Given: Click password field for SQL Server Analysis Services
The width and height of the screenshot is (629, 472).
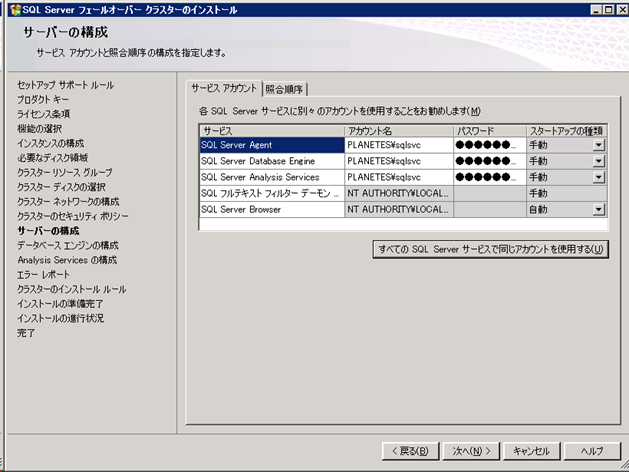Looking at the screenshot, I should click(x=490, y=177).
